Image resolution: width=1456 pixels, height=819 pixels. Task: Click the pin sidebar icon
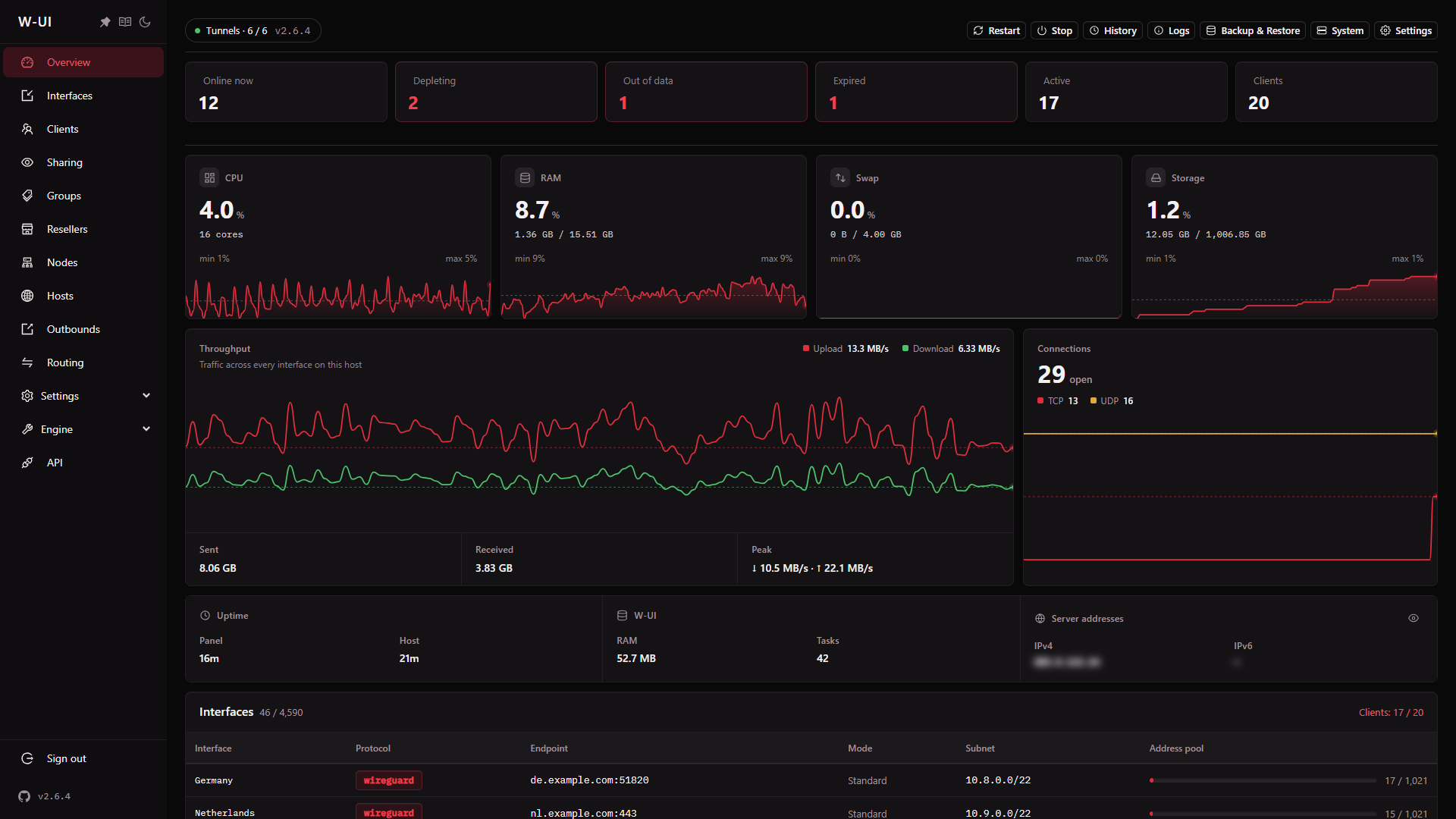click(105, 22)
